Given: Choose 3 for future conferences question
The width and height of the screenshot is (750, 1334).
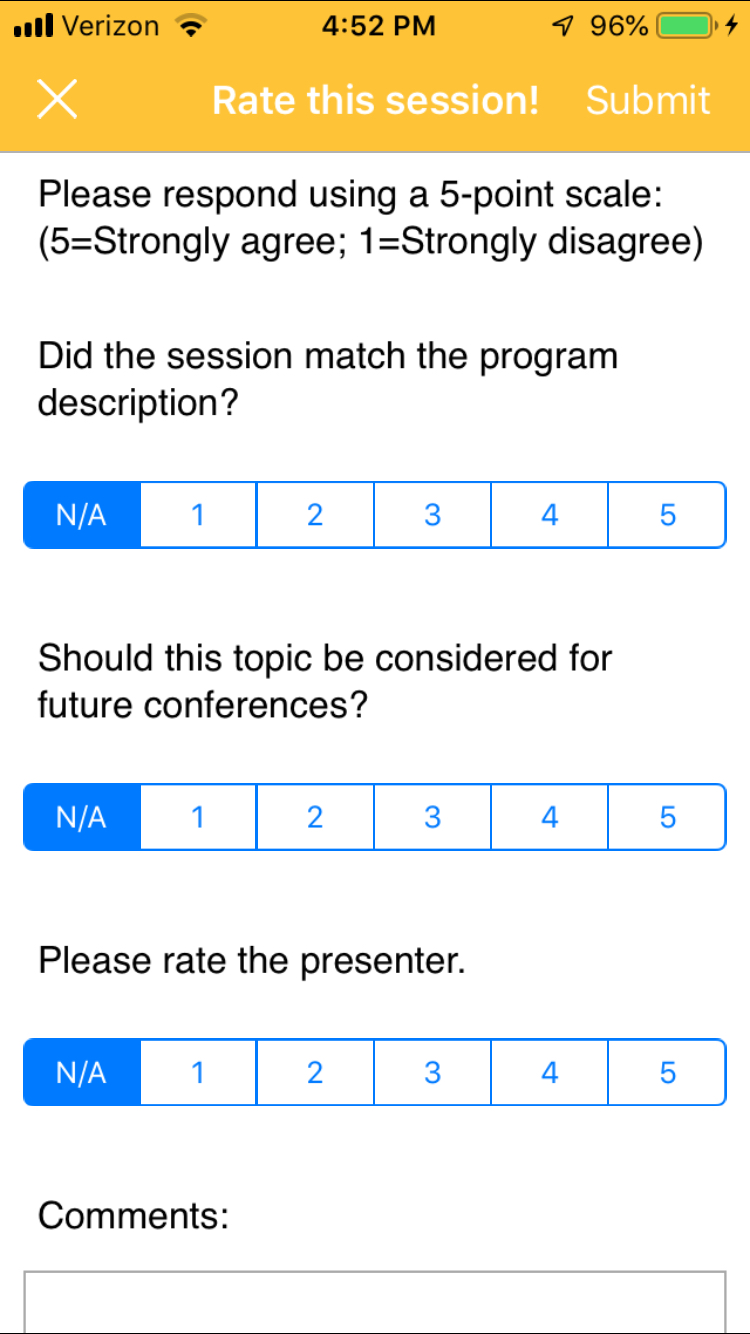Looking at the screenshot, I should [x=433, y=817].
